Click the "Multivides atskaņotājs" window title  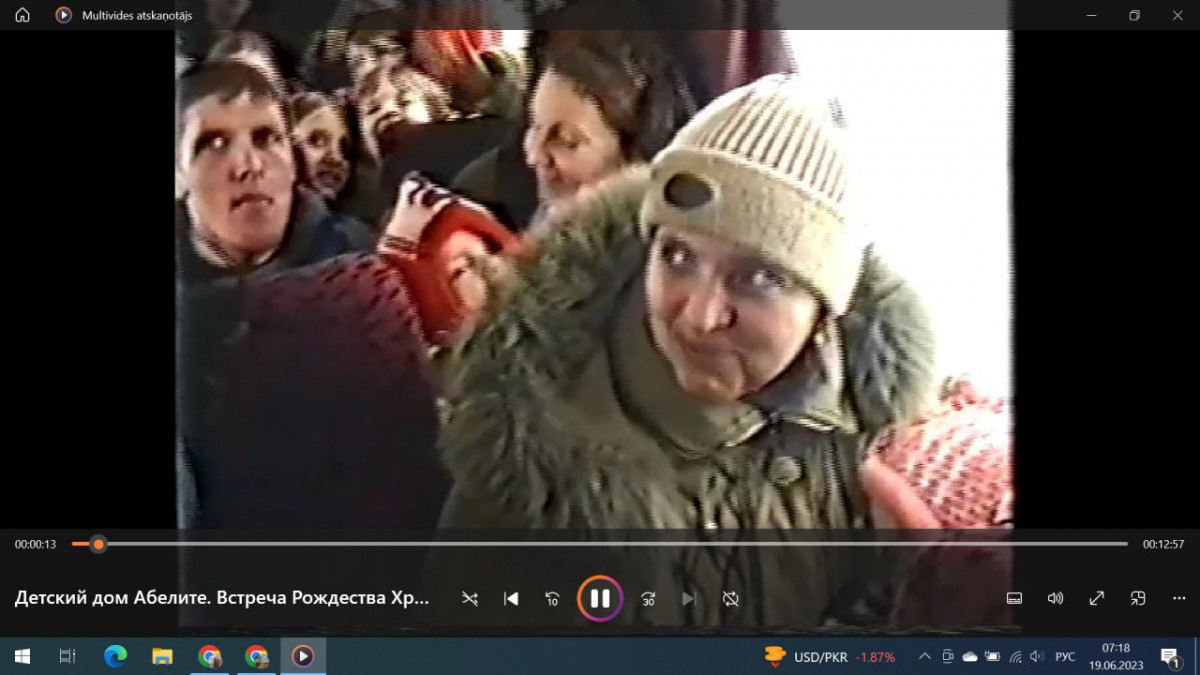coord(137,15)
